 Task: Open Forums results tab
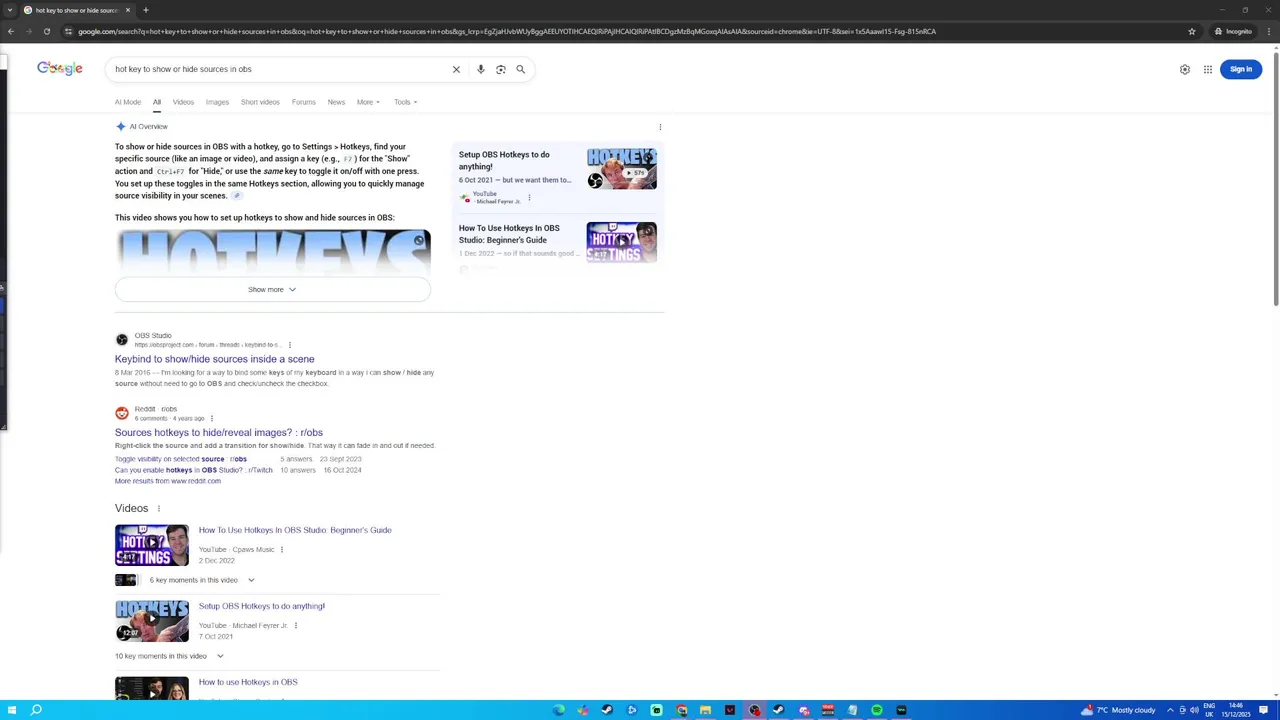(303, 102)
